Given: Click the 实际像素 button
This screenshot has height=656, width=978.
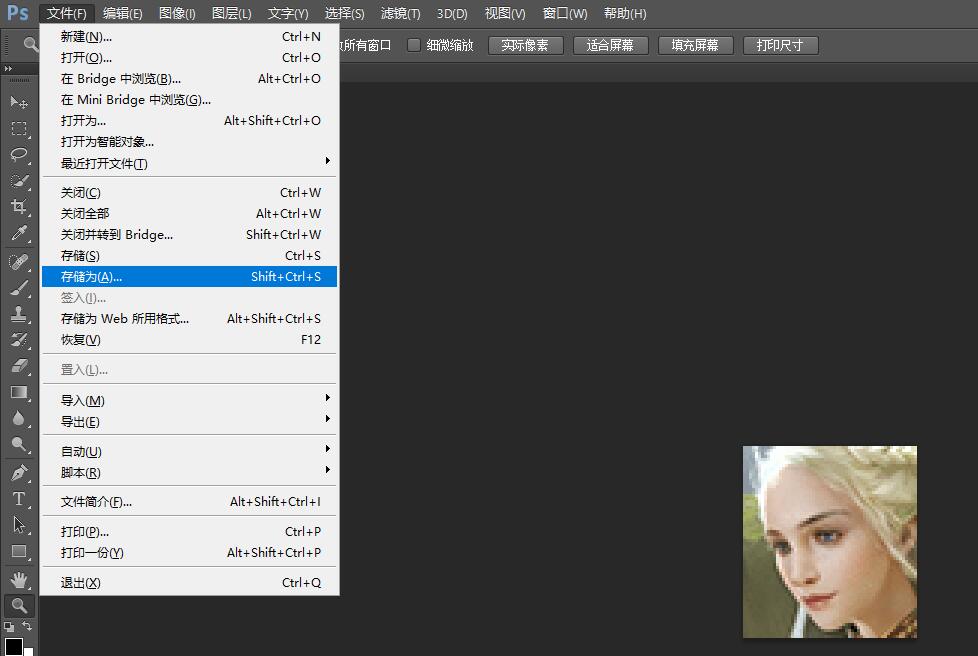Looking at the screenshot, I should click(x=525, y=46).
